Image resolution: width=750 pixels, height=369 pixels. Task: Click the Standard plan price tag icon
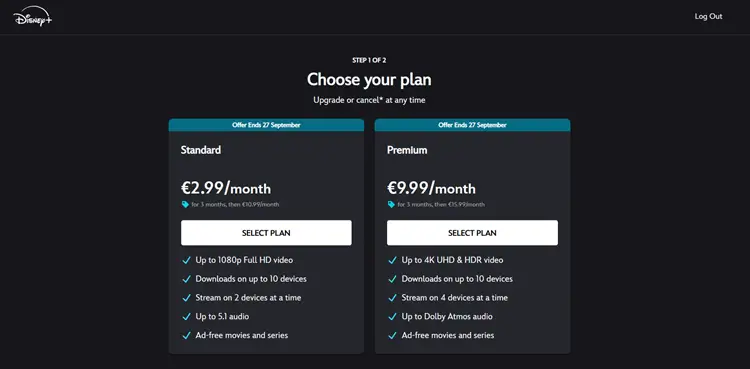pyautogui.click(x=185, y=204)
